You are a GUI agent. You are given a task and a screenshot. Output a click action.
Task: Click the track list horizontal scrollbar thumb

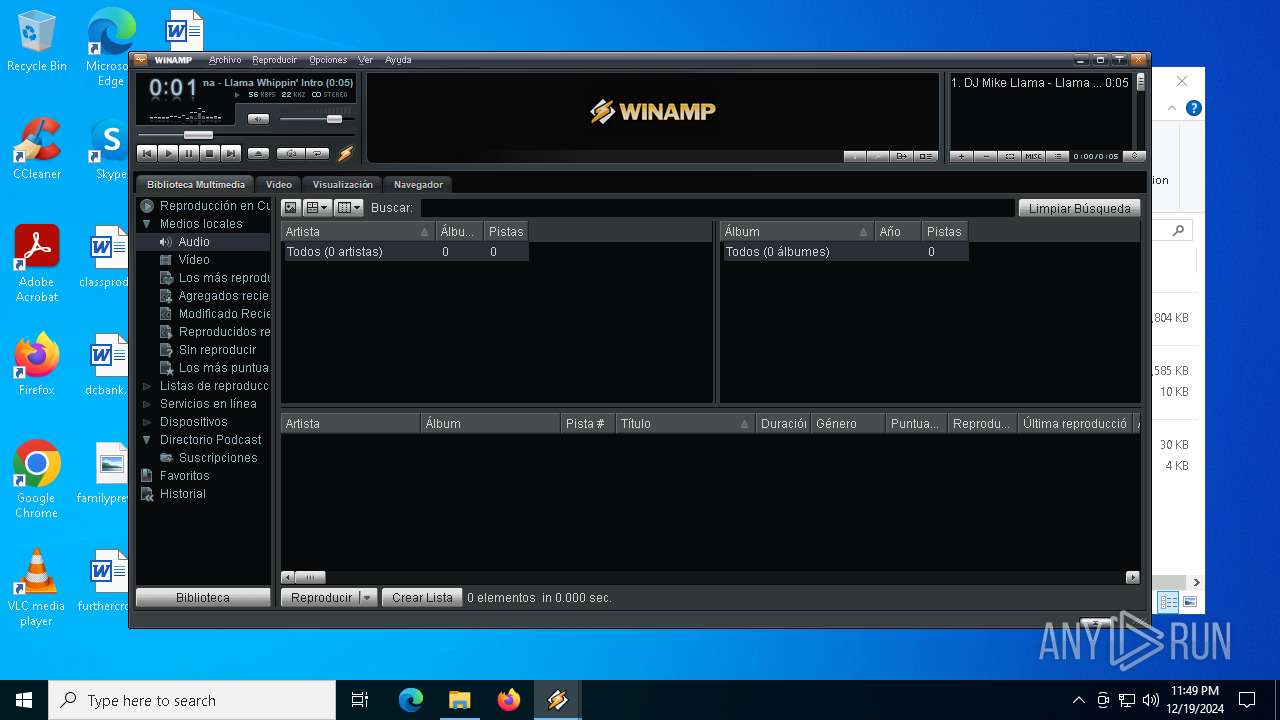(x=310, y=578)
